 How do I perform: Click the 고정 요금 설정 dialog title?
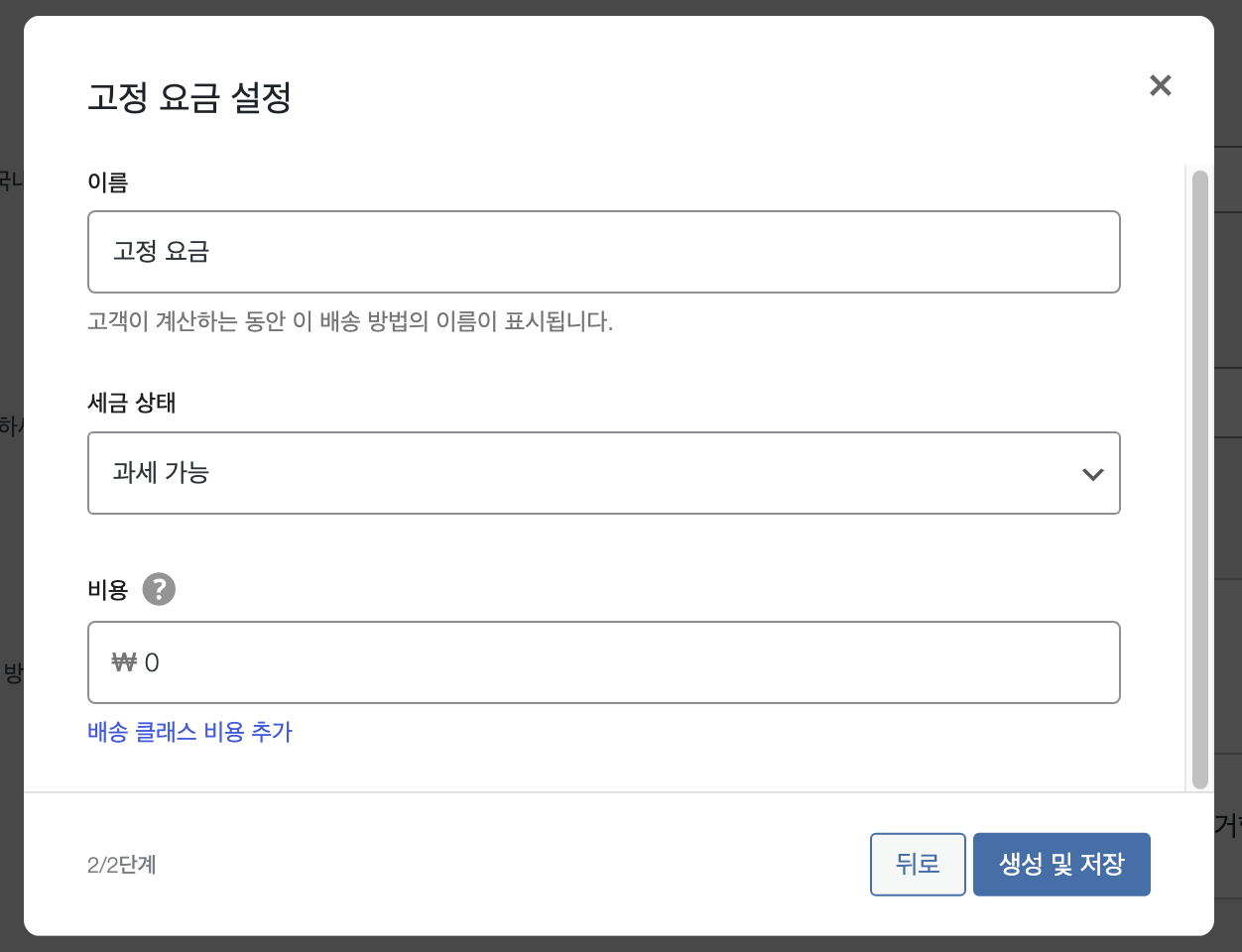pos(189,97)
